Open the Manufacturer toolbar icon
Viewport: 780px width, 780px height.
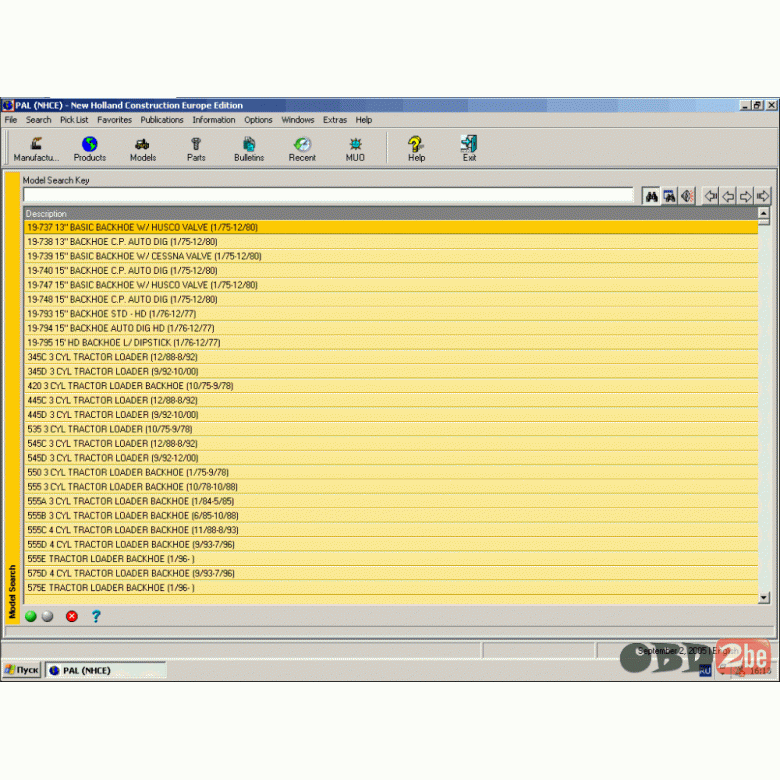coord(36,149)
